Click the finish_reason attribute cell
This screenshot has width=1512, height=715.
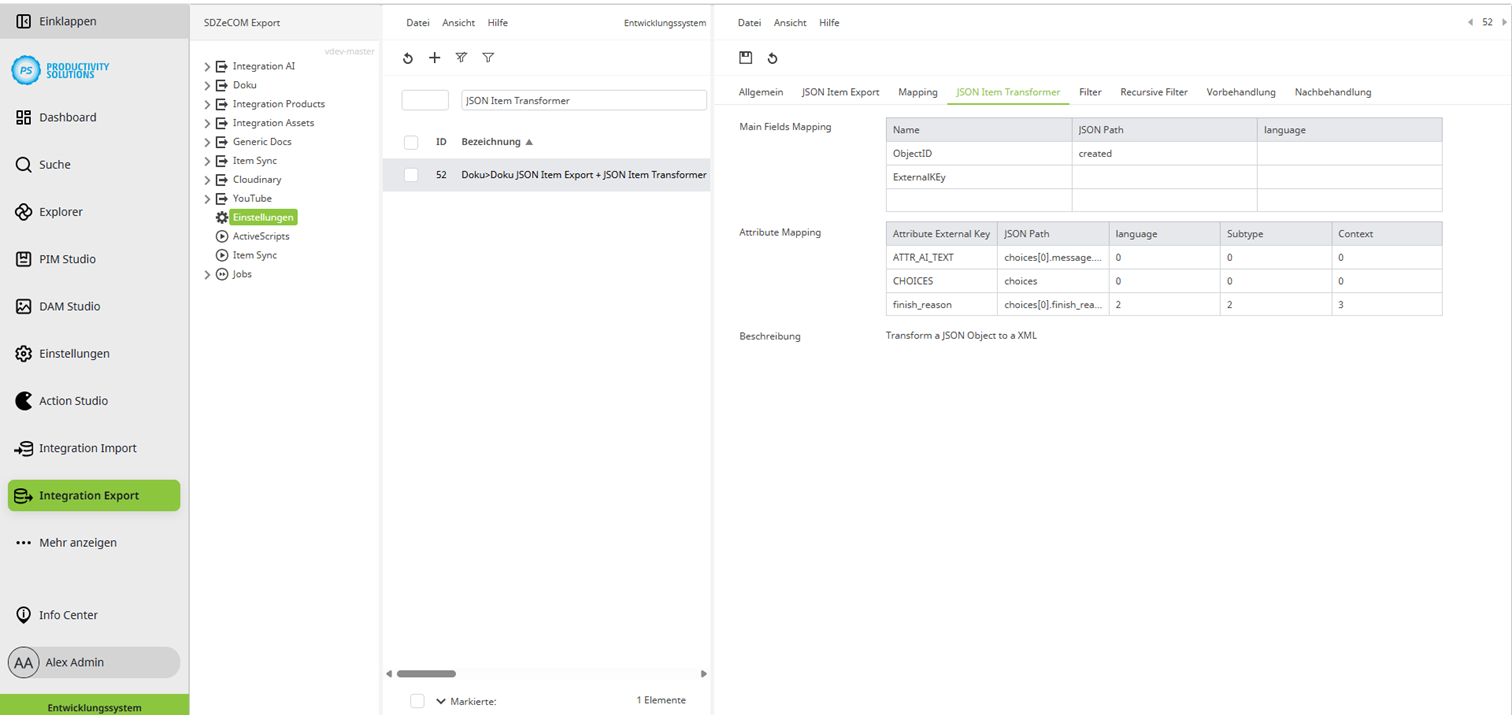pyautogui.click(x=942, y=304)
